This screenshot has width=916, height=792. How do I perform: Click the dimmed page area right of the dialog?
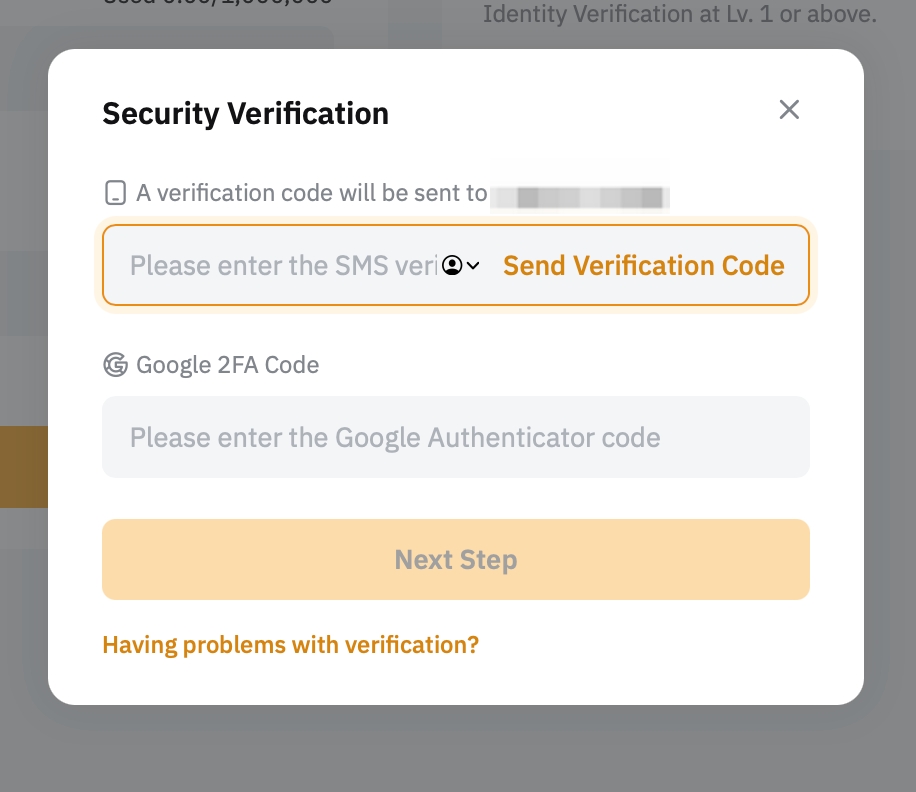[890, 400]
